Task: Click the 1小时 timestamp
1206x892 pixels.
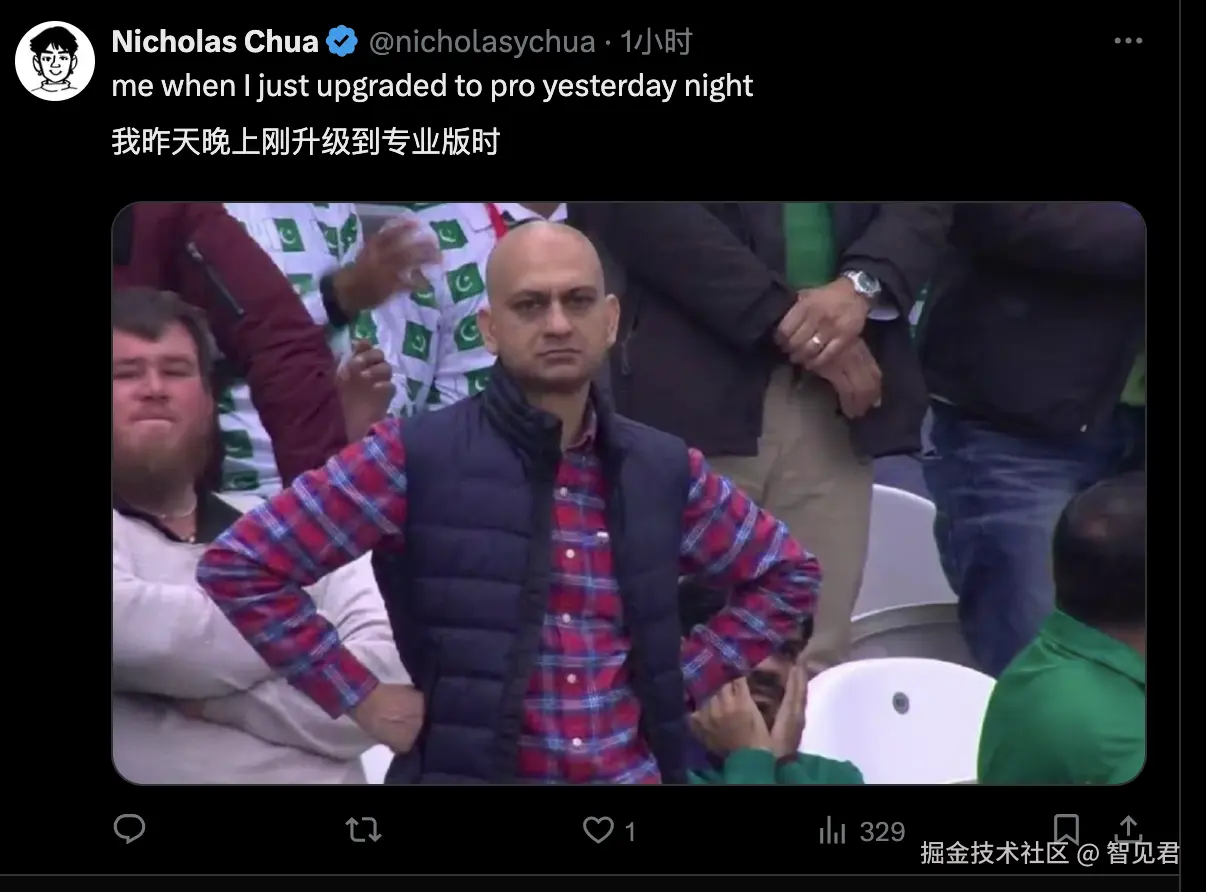Action: coord(656,42)
